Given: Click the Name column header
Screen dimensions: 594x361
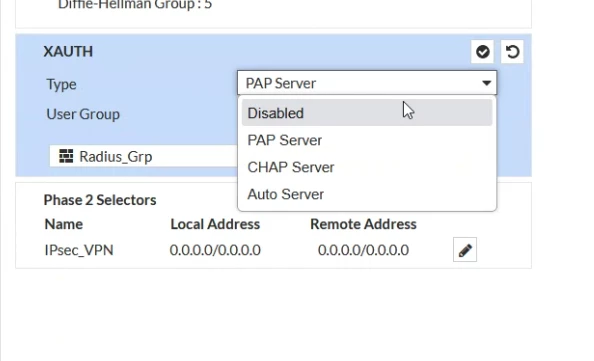Looking at the screenshot, I should coord(64,224).
